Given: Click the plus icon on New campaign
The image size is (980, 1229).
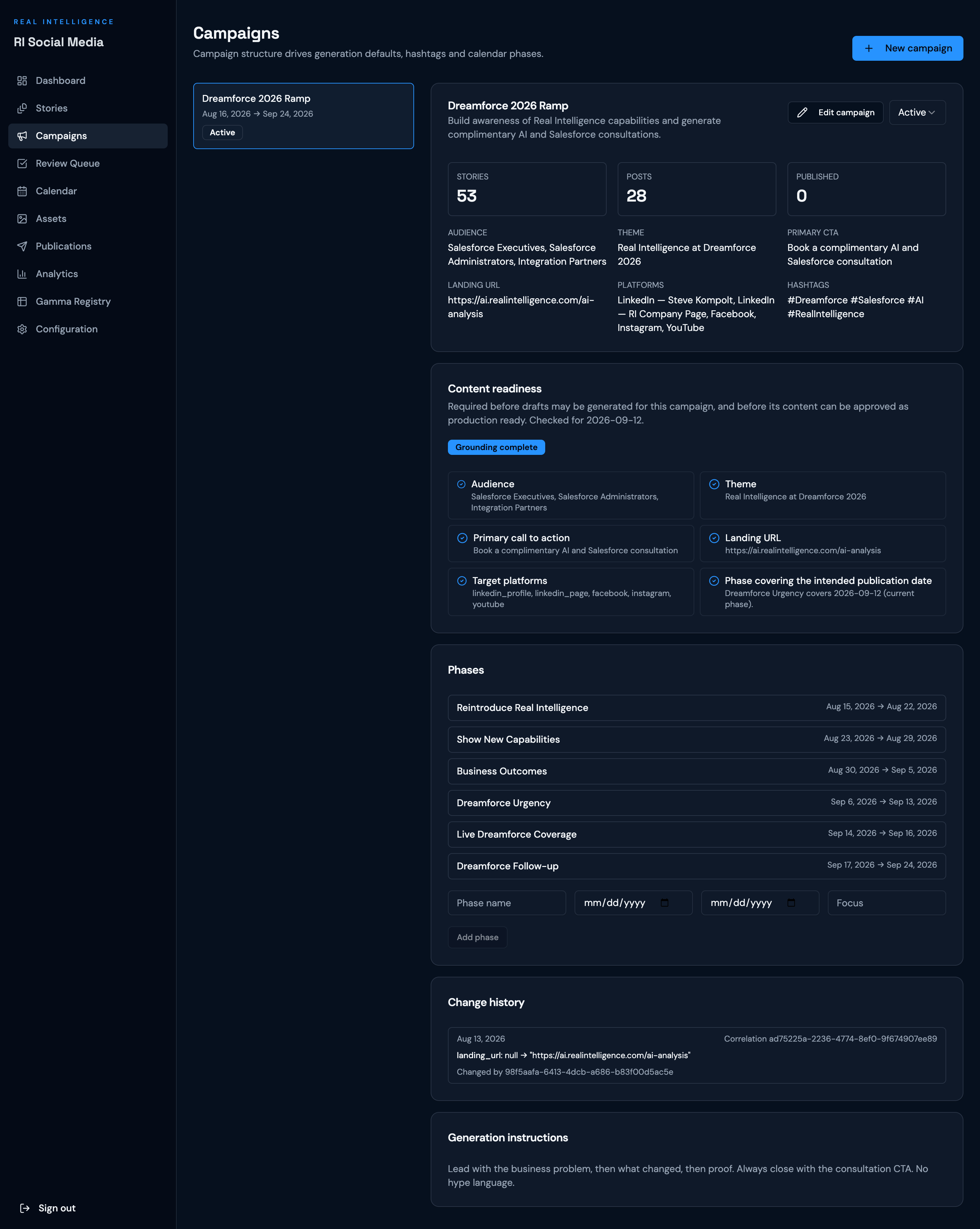Looking at the screenshot, I should [869, 48].
